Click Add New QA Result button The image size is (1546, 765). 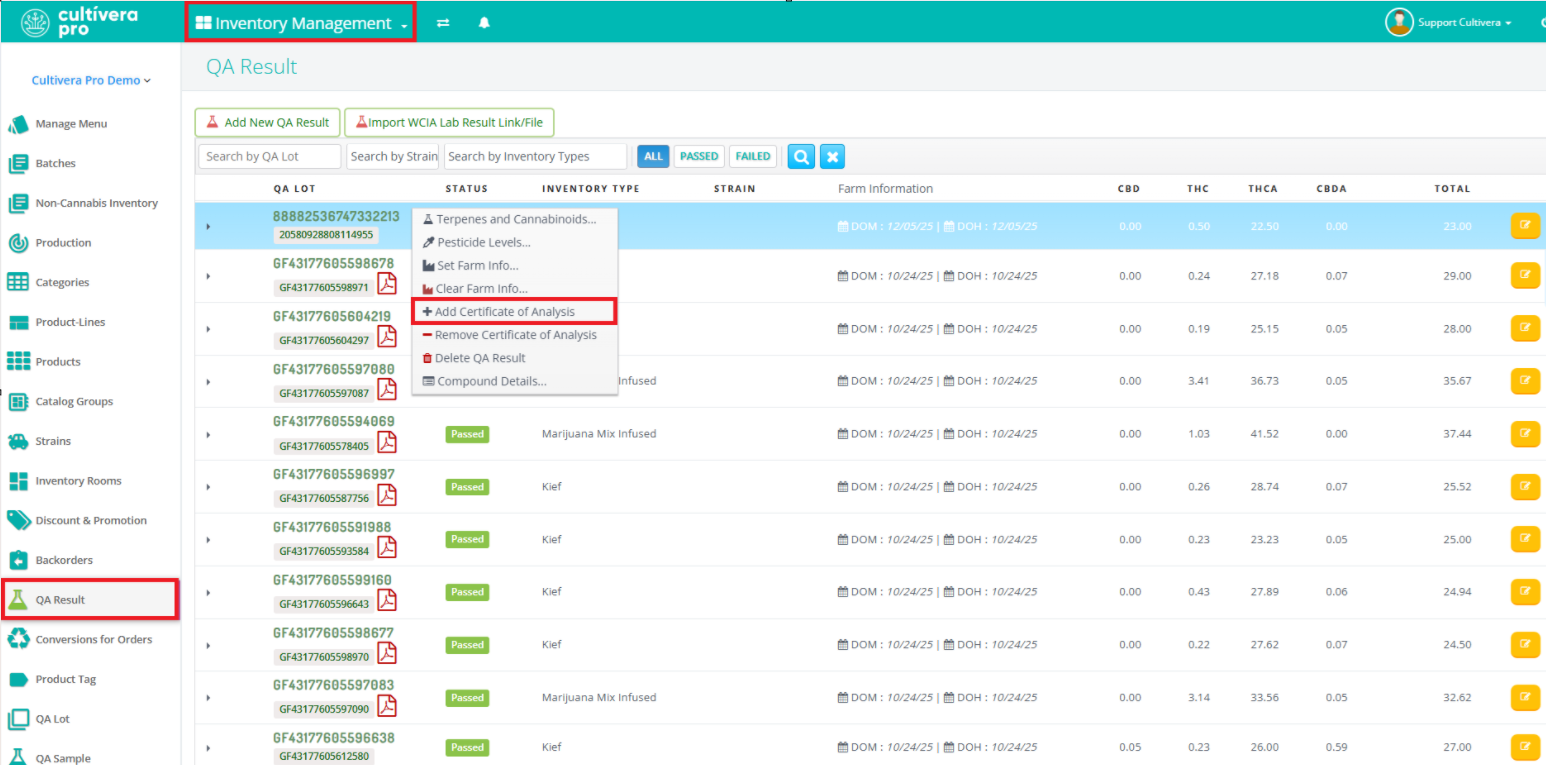click(268, 123)
